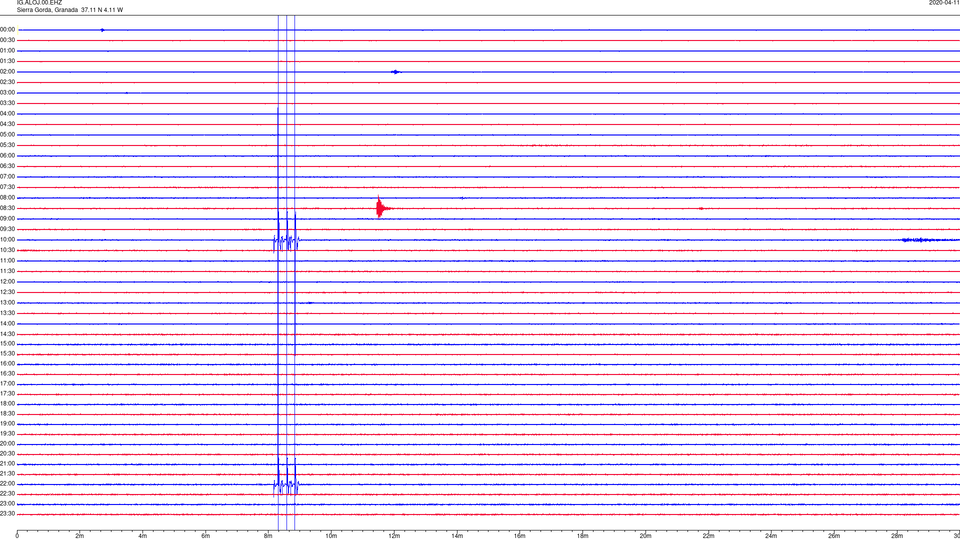
Task: Select the 04:00 trace time label
Action: [7, 114]
